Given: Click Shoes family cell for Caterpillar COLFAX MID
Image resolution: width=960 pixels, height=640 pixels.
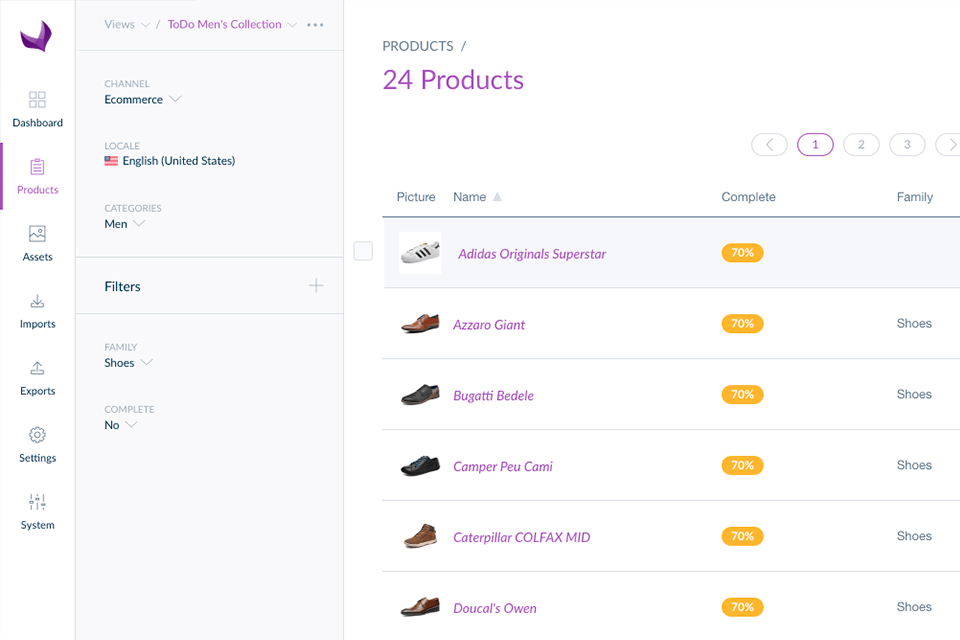Looking at the screenshot, I should tap(914, 536).
